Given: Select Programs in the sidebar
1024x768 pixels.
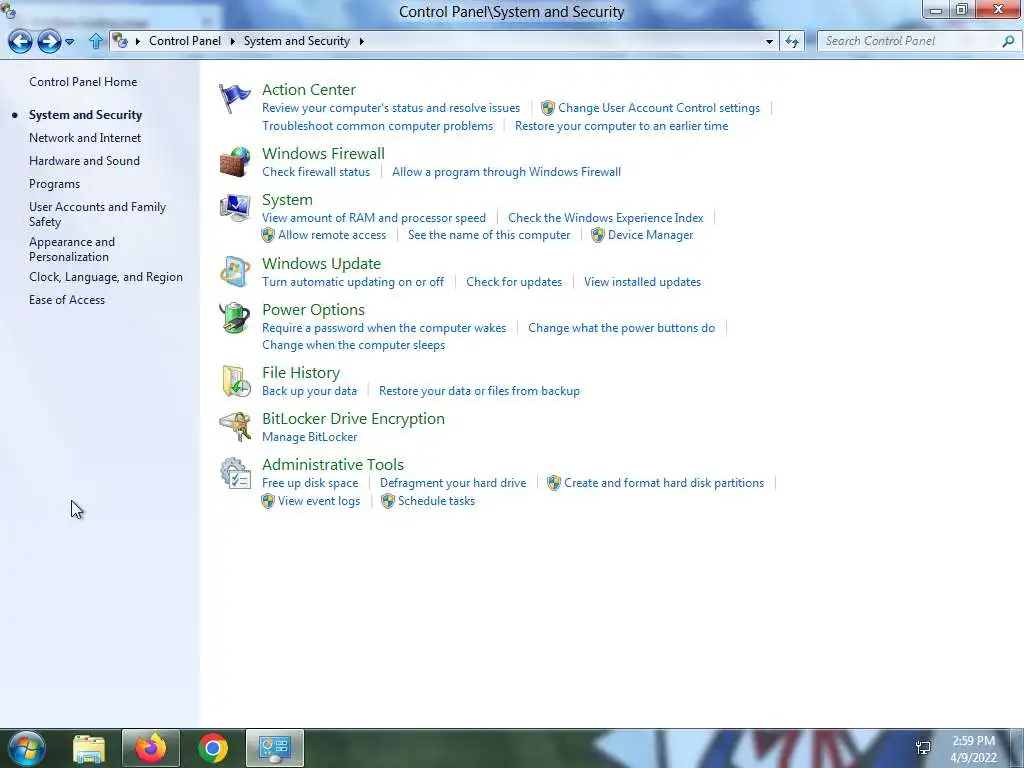Looking at the screenshot, I should [54, 184].
